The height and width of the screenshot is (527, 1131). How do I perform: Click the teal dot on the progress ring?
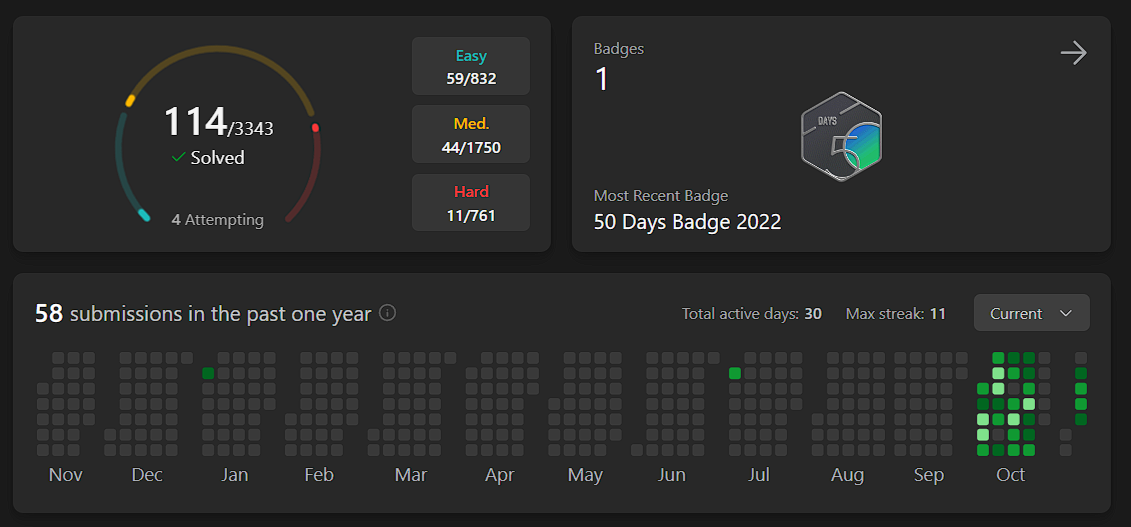pyautogui.click(x=144, y=215)
